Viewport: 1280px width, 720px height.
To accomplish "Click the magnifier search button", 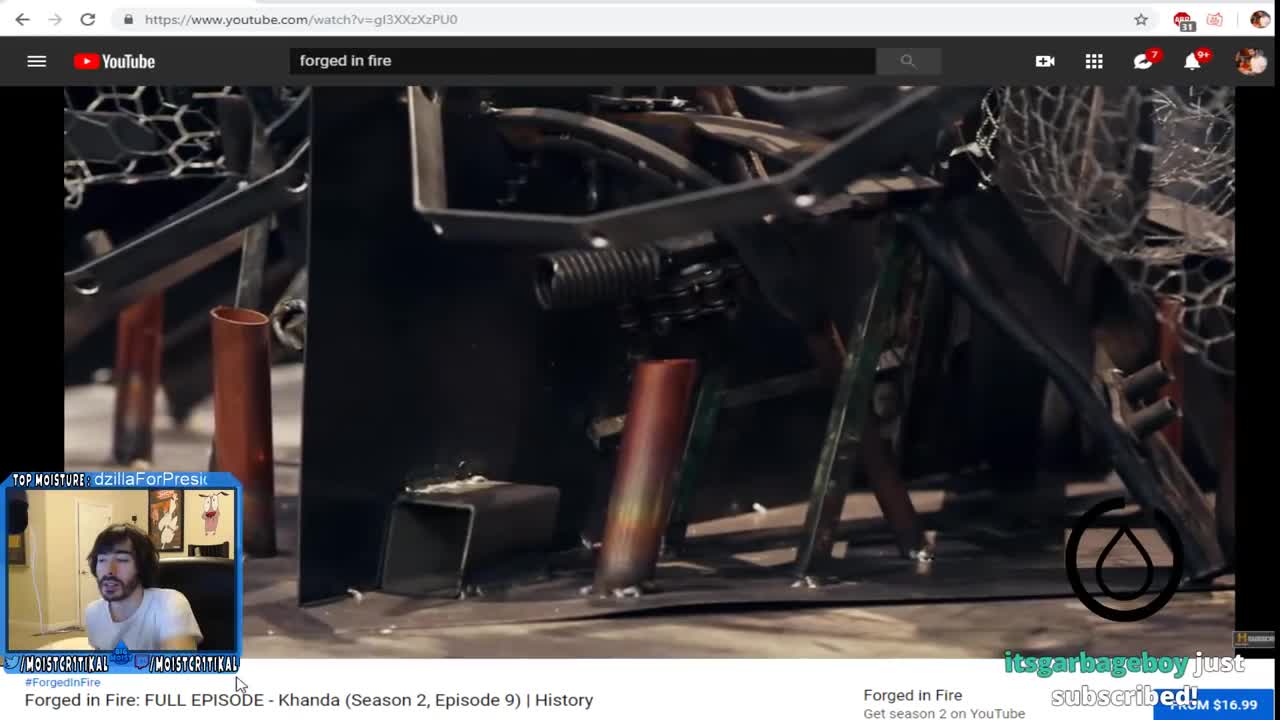I will point(908,61).
